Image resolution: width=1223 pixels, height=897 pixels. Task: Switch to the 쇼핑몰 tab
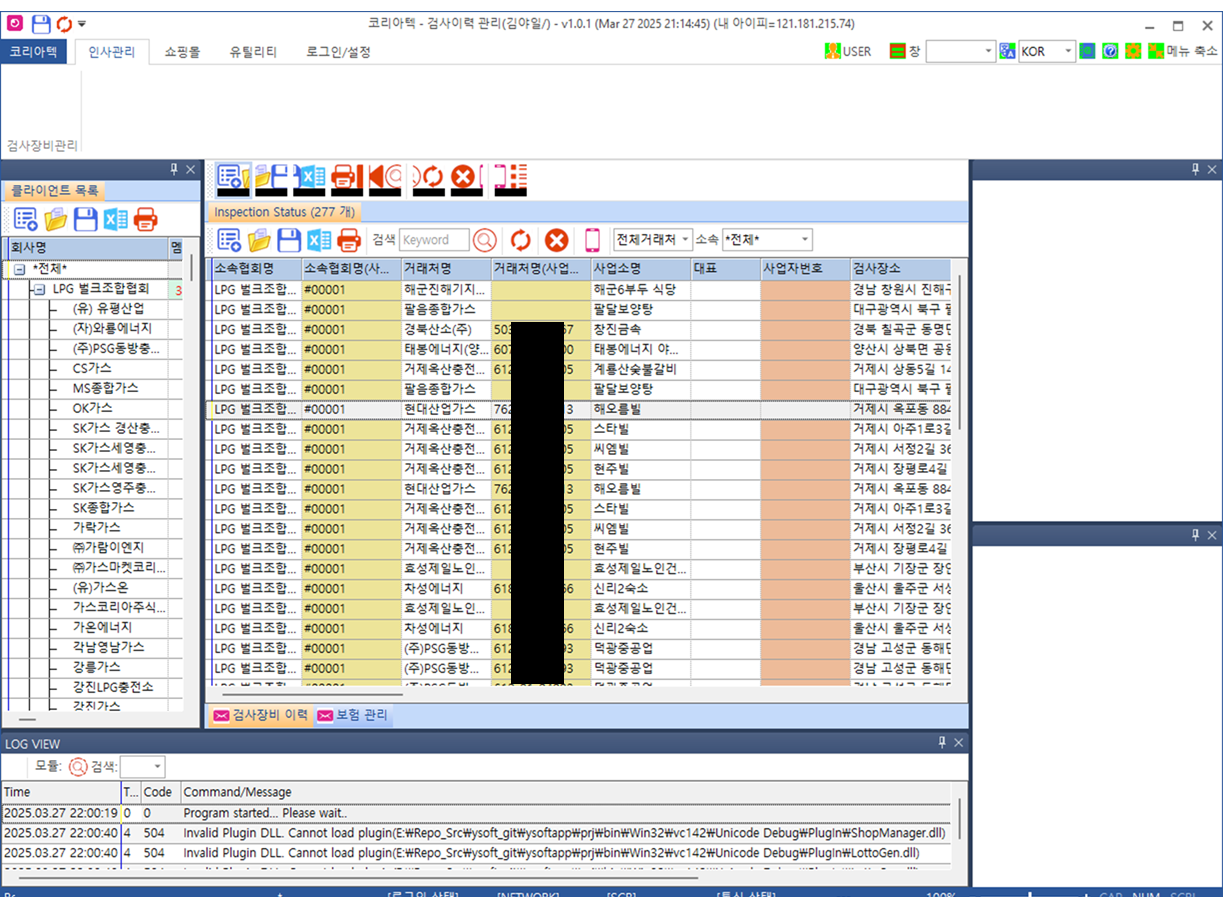(x=182, y=50)
